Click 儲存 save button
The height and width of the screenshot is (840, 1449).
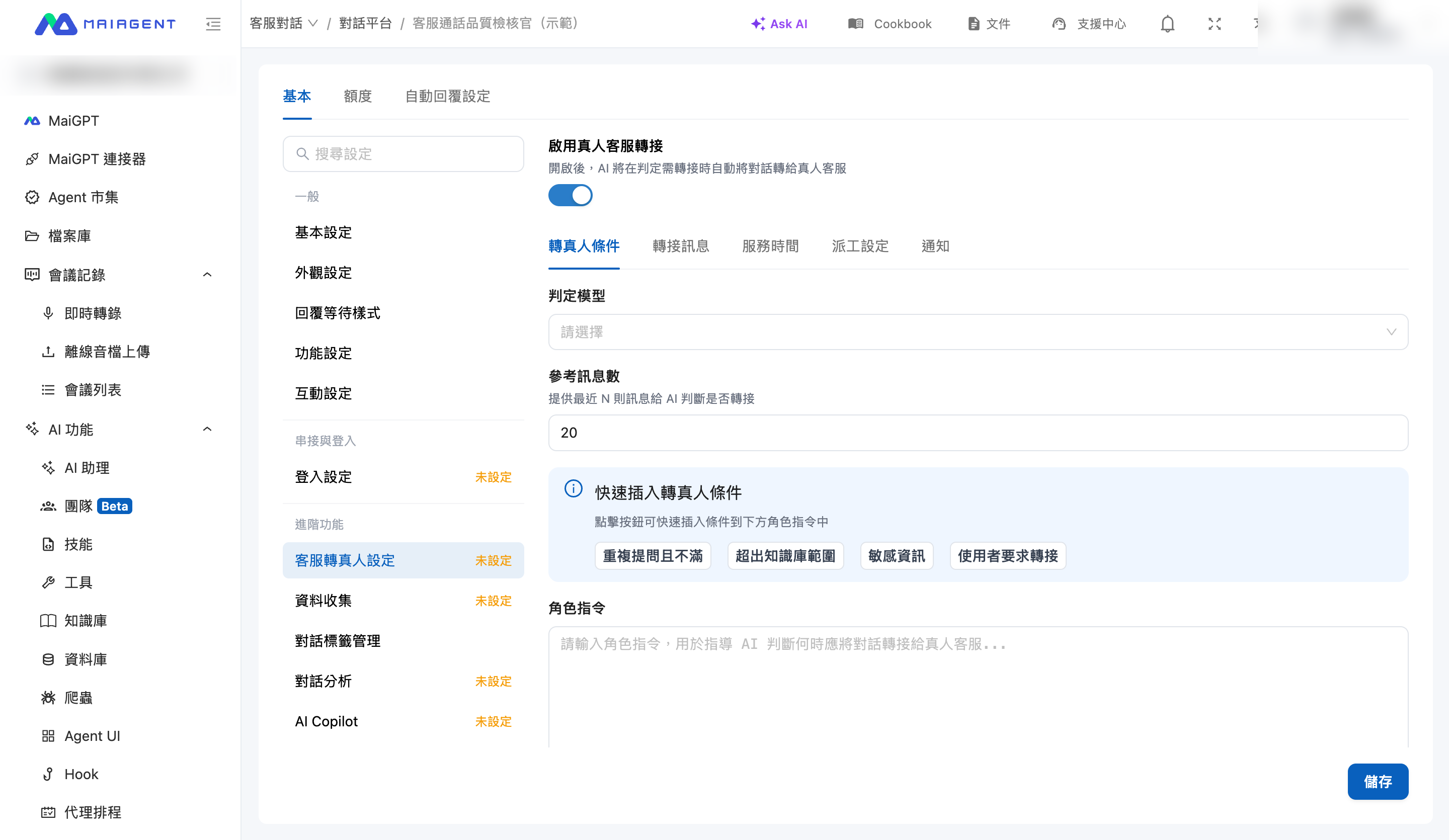(1378, 781)
